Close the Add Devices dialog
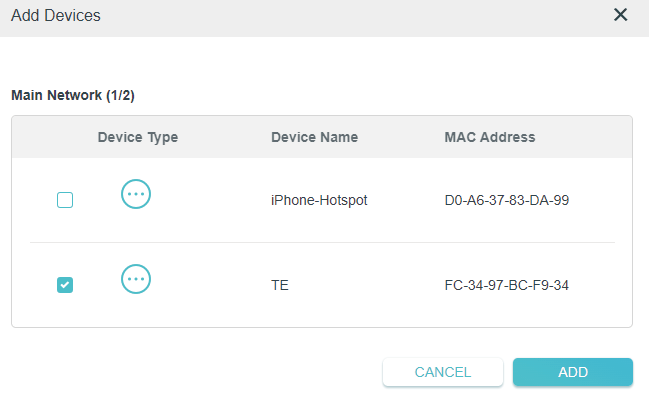 [x=621, y=15]
